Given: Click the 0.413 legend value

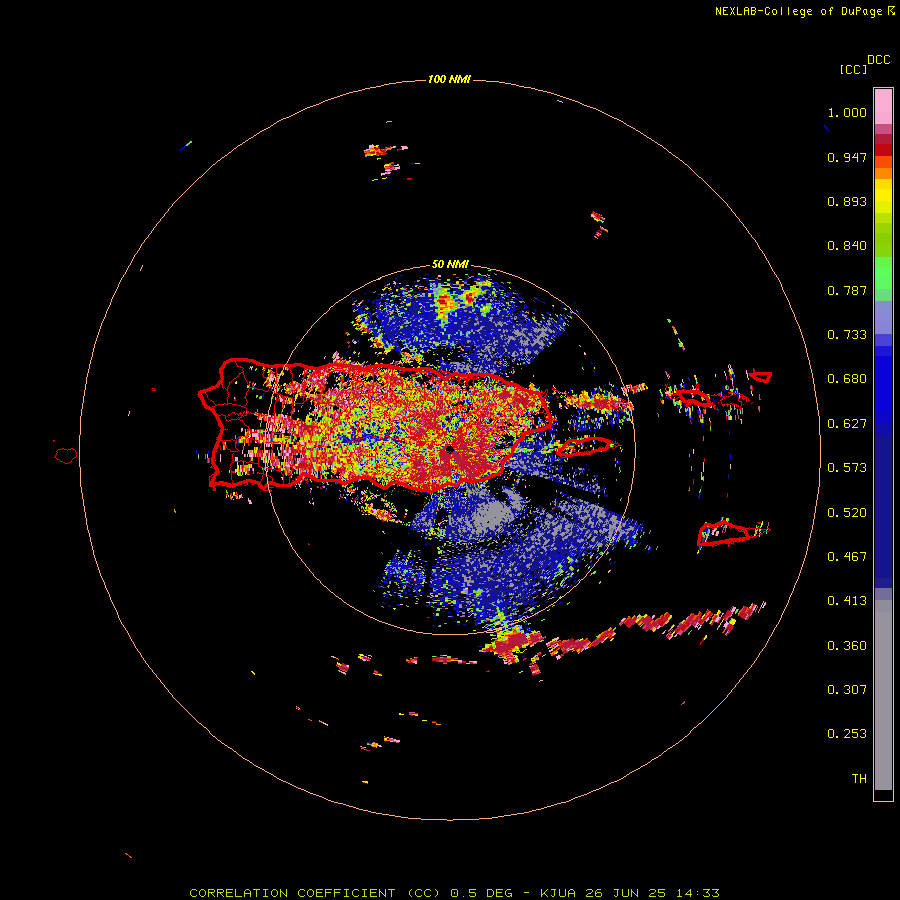Looking at the screenshot, I should (847, 601).
